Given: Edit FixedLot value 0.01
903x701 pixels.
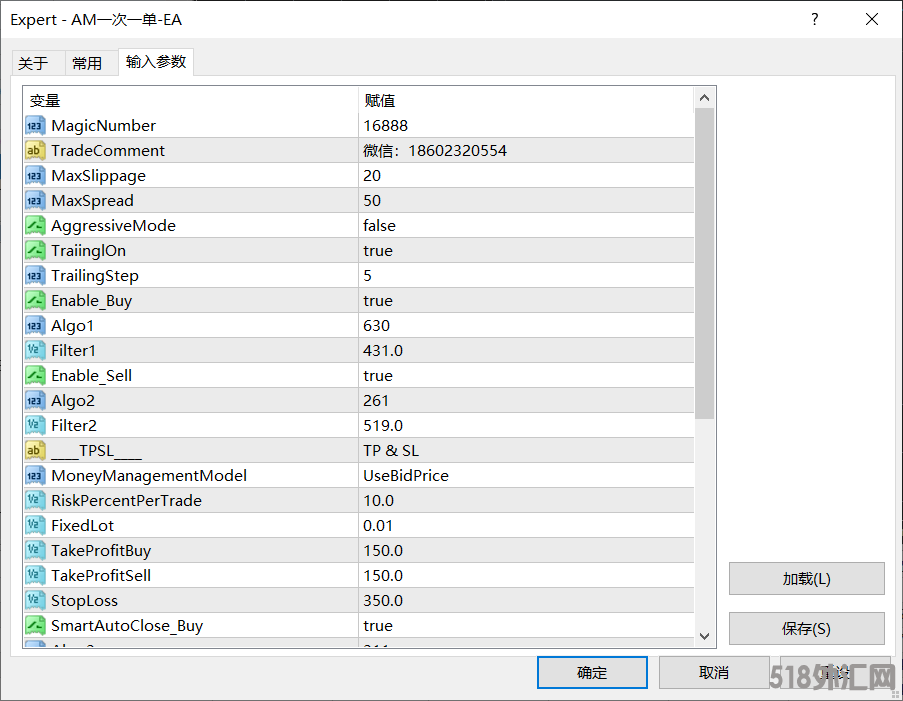Looking at the screenshot, I should 526,526.
